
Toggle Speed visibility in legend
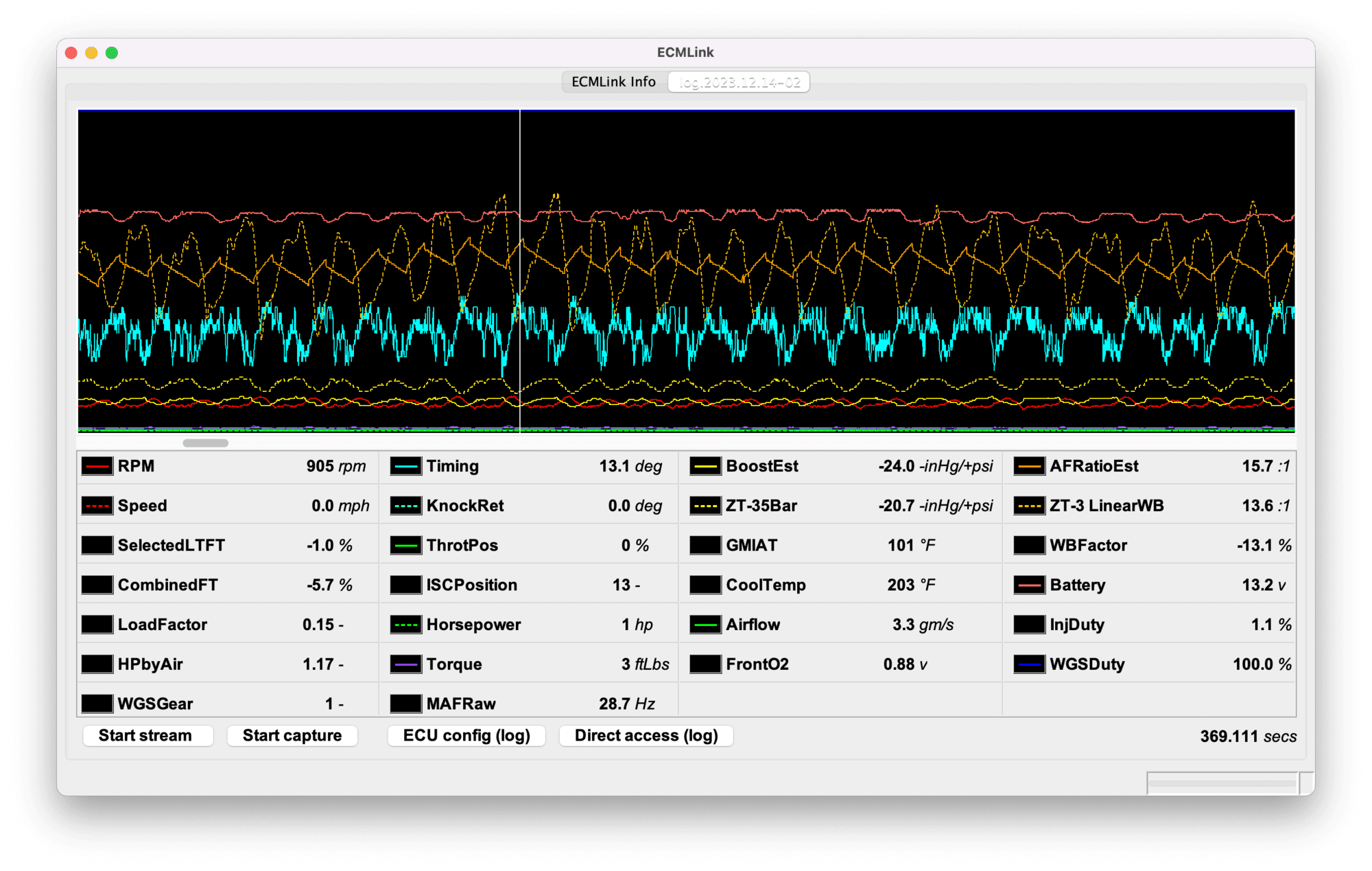point(99,504)
